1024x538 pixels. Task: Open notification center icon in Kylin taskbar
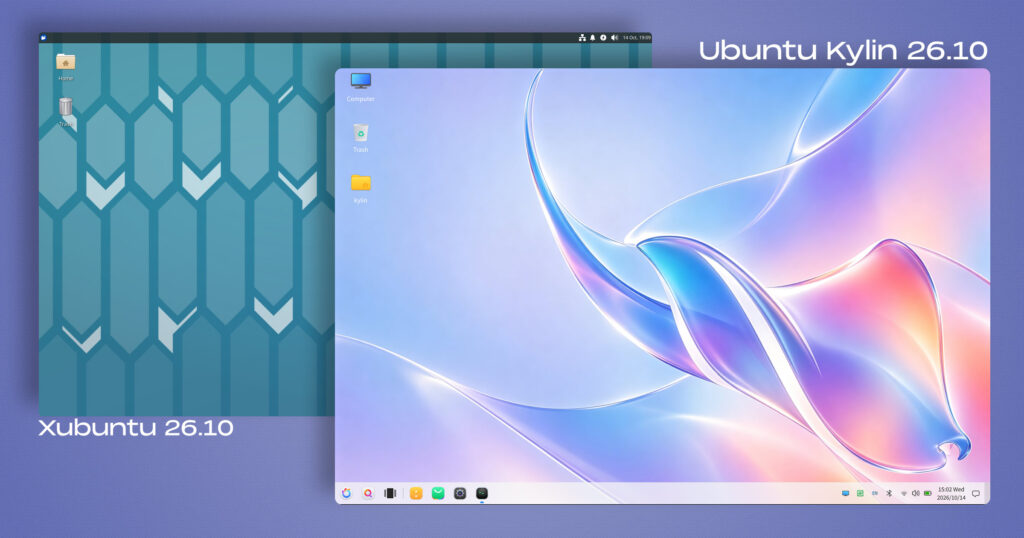click(x=976, y=494)
